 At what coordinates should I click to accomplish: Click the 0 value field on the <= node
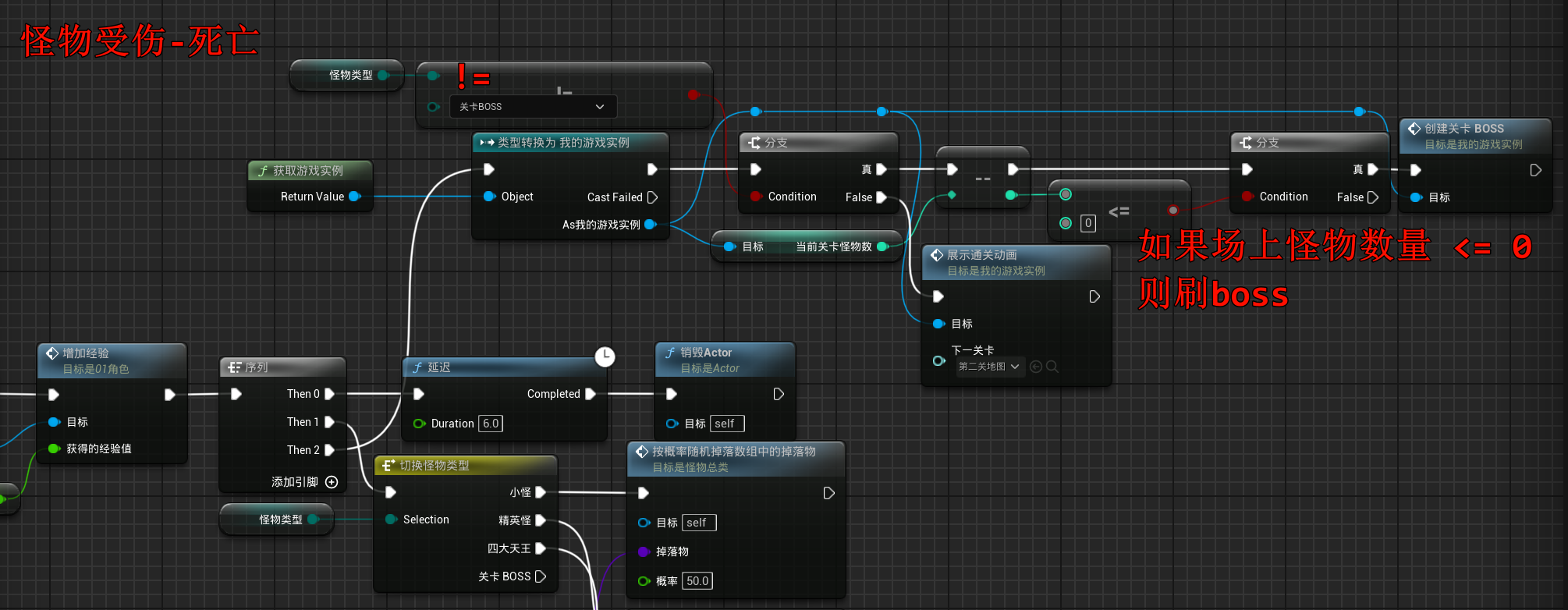tap(1088, 224)
